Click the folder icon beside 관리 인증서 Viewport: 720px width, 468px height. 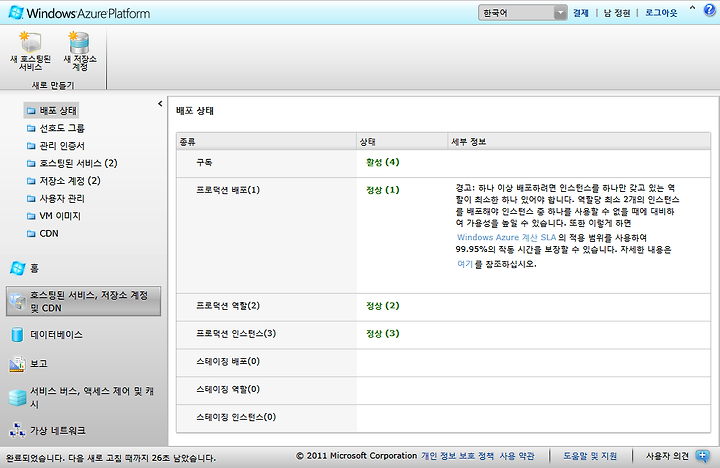point(31,146)
